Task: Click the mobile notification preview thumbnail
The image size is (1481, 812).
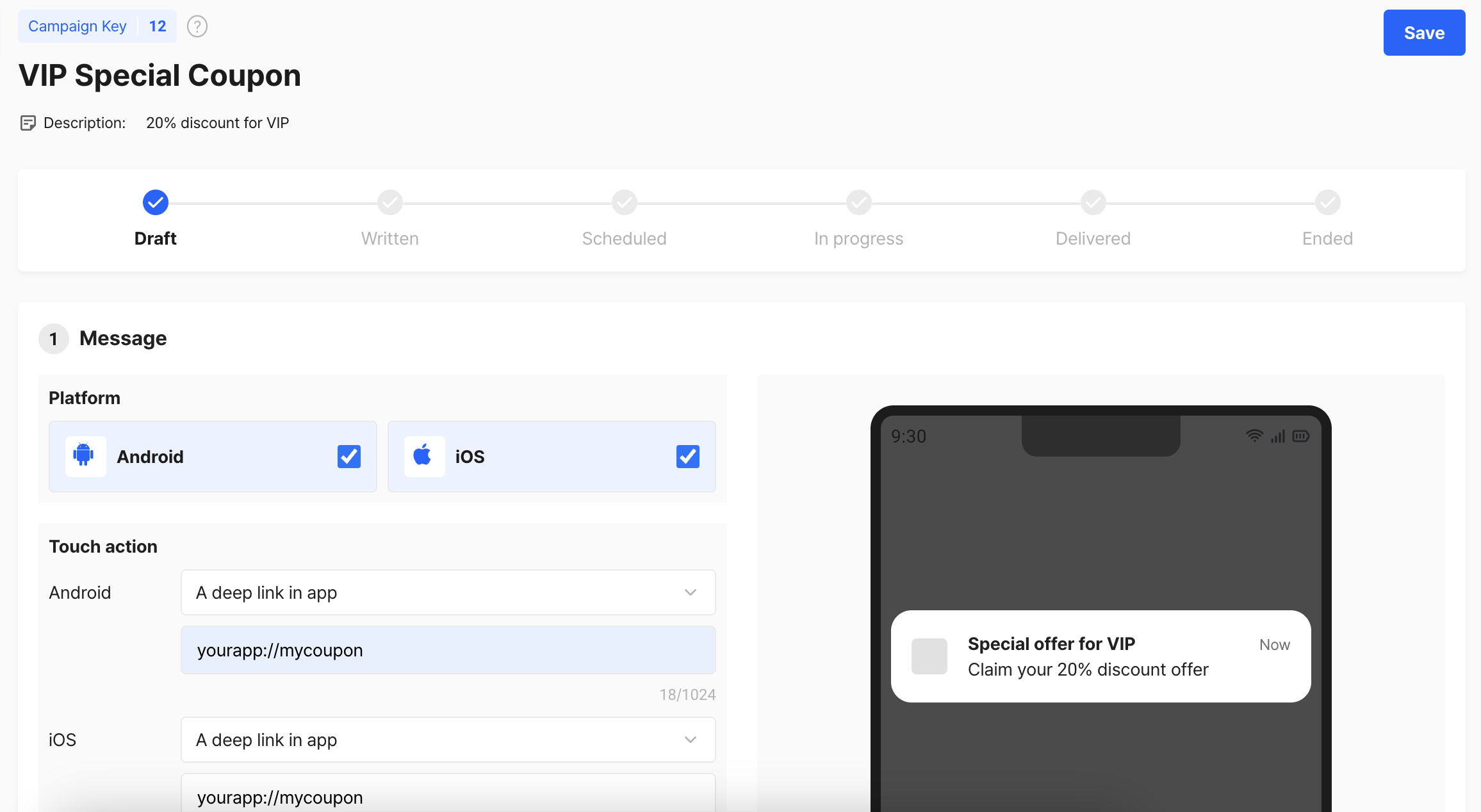Action: point(928,656)
